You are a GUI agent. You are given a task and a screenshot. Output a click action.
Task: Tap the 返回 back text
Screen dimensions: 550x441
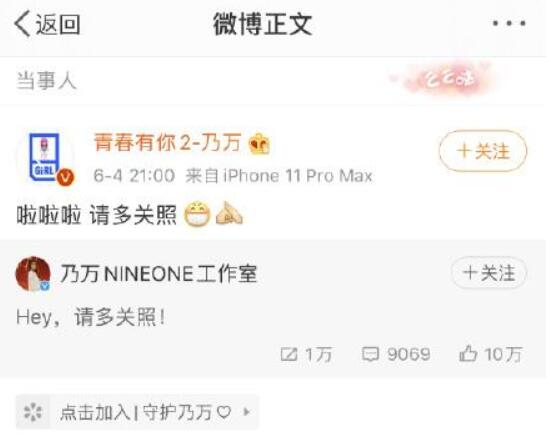pos(58,24)
